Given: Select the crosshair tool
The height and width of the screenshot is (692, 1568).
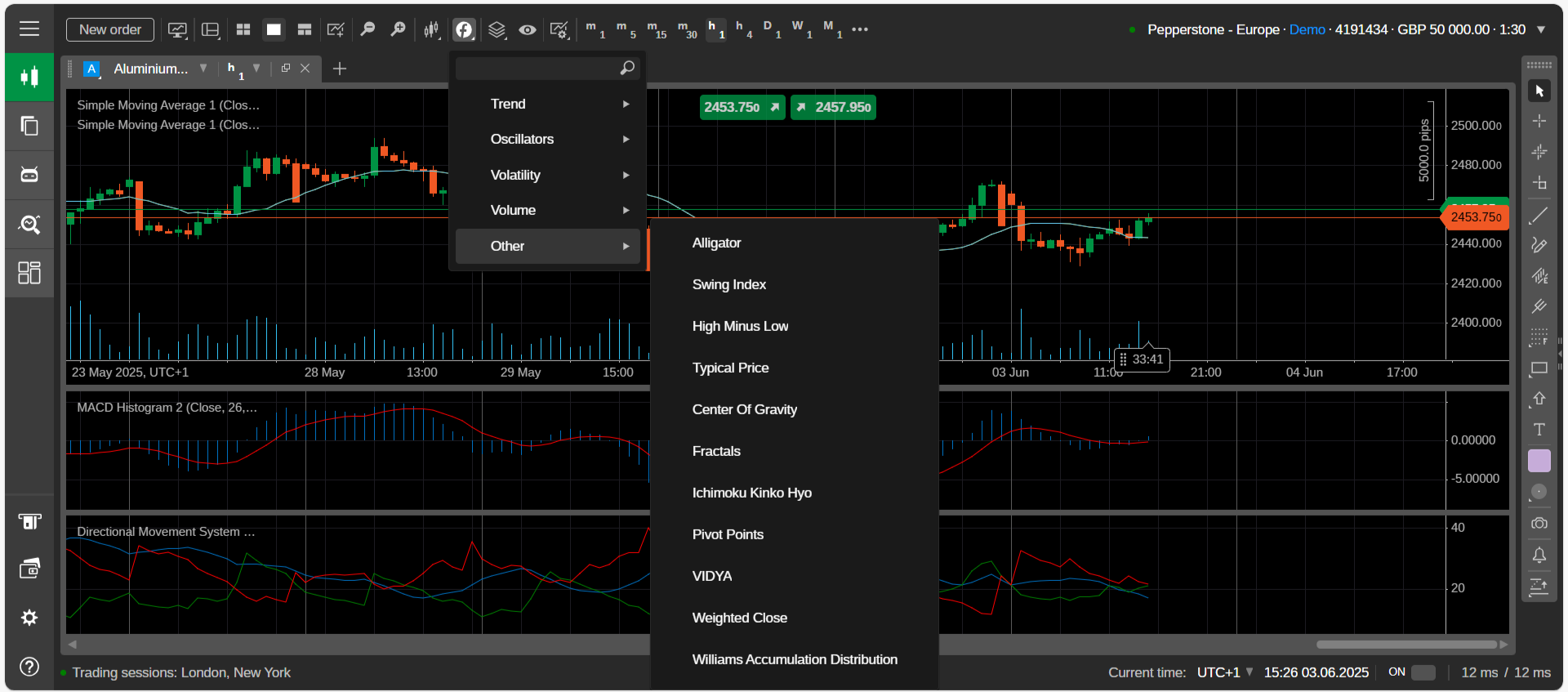Looking at the screenshot, I should coord(1539,121).
